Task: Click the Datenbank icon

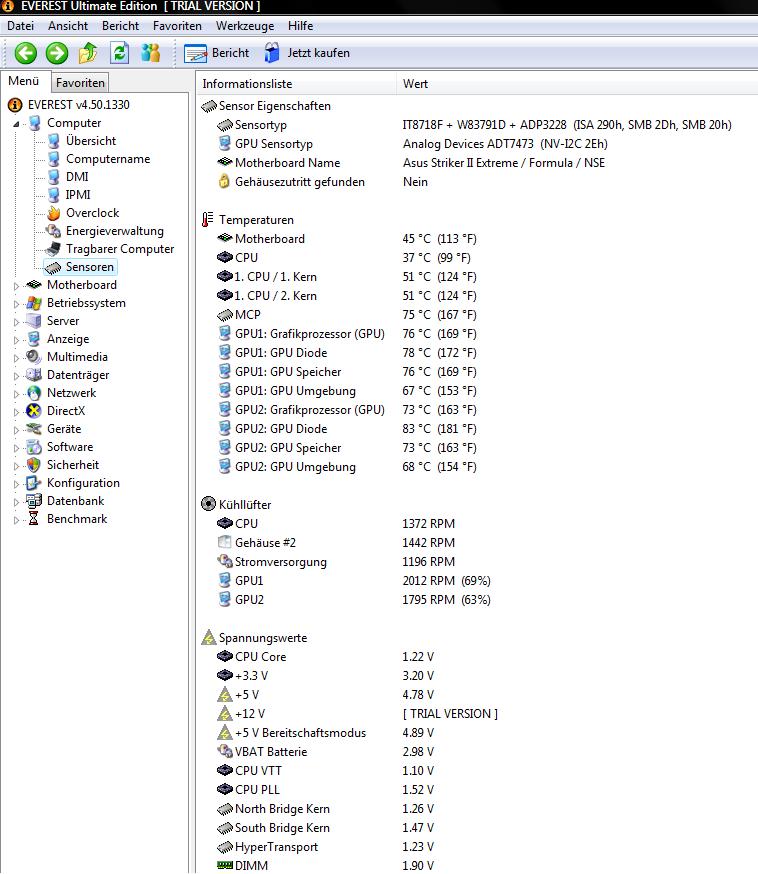Action: pos(34,501)
